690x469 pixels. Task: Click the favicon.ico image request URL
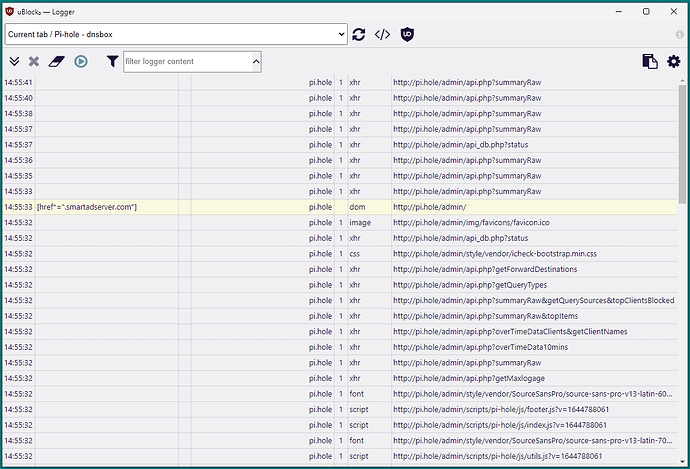point(471,223)
